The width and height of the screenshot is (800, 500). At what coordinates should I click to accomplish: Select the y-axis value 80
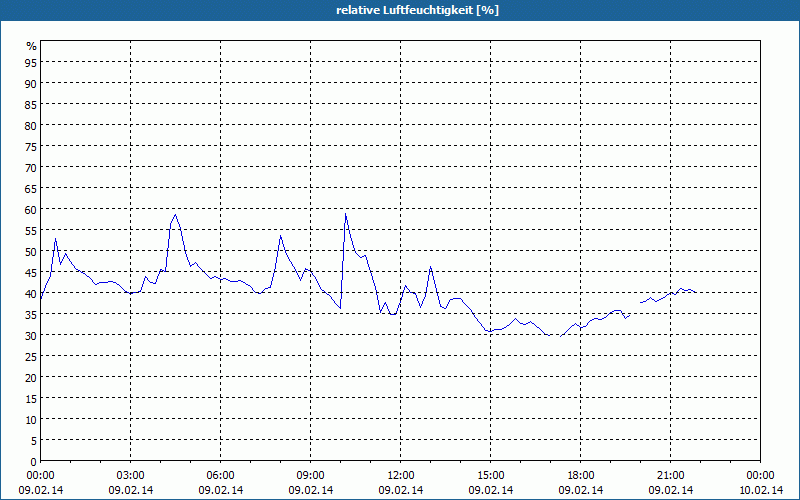point(31,126)
